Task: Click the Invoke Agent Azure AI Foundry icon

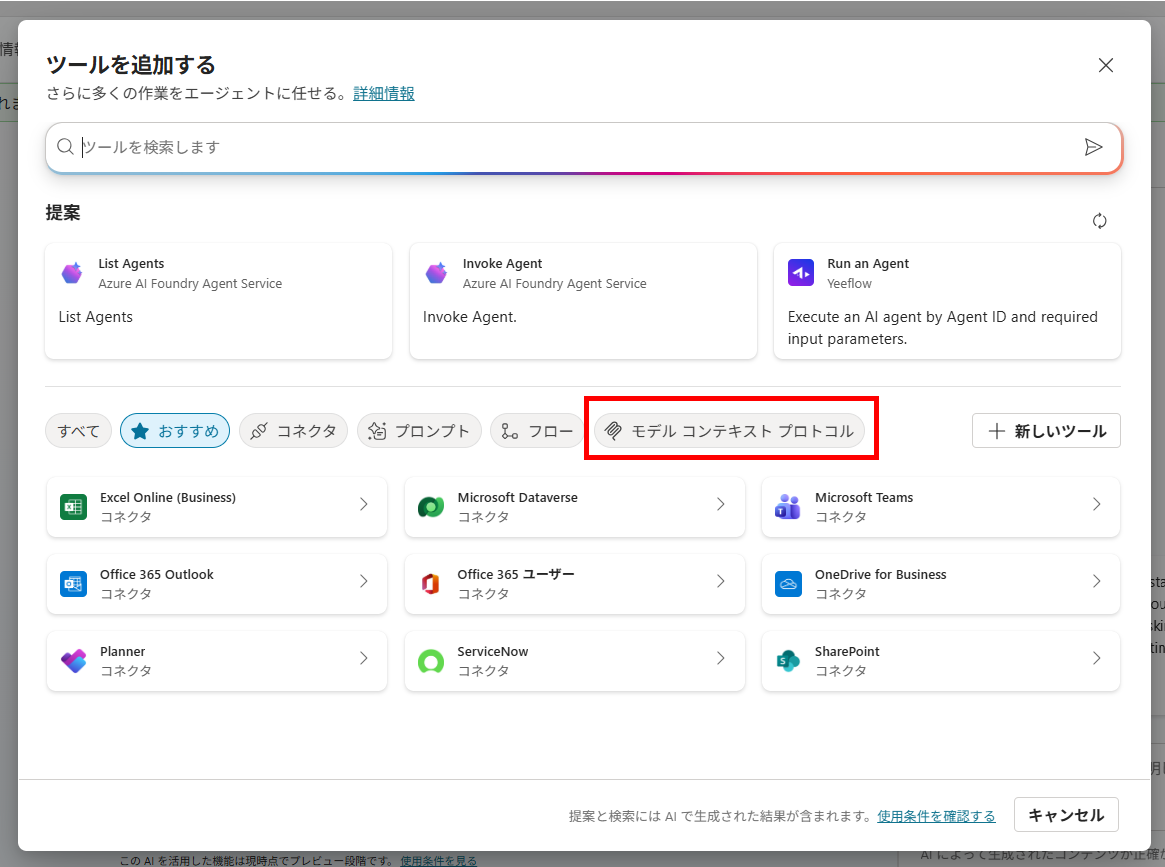Action: click(436, 273)
